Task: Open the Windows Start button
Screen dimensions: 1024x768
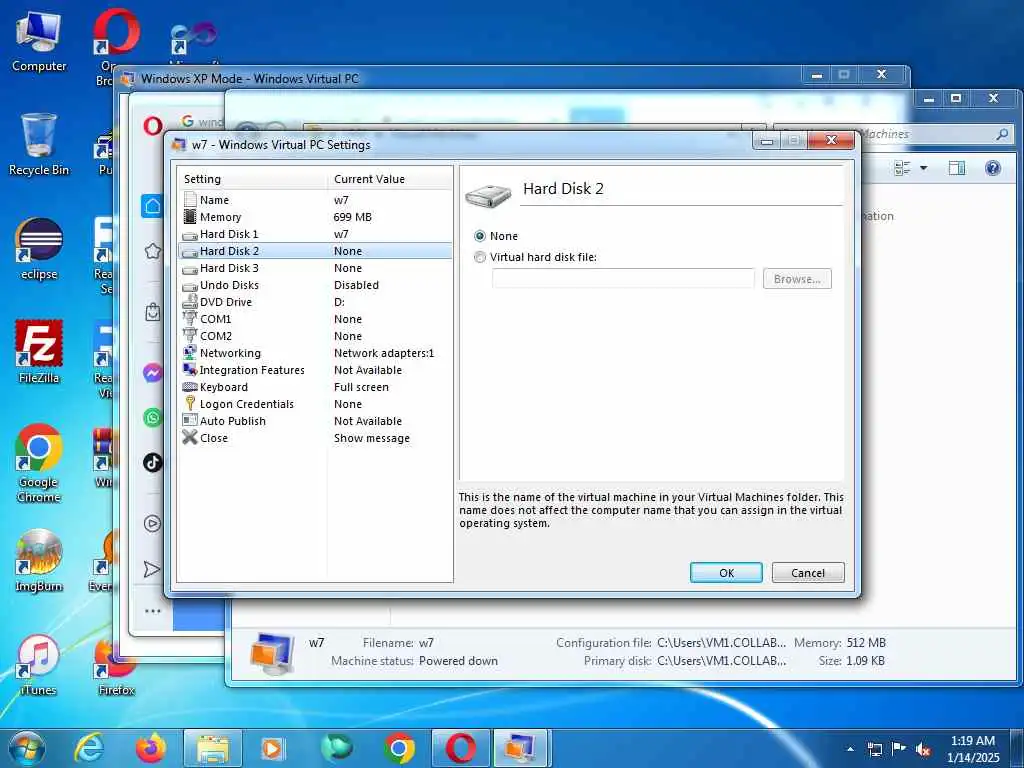Action: tap(27, 748)
